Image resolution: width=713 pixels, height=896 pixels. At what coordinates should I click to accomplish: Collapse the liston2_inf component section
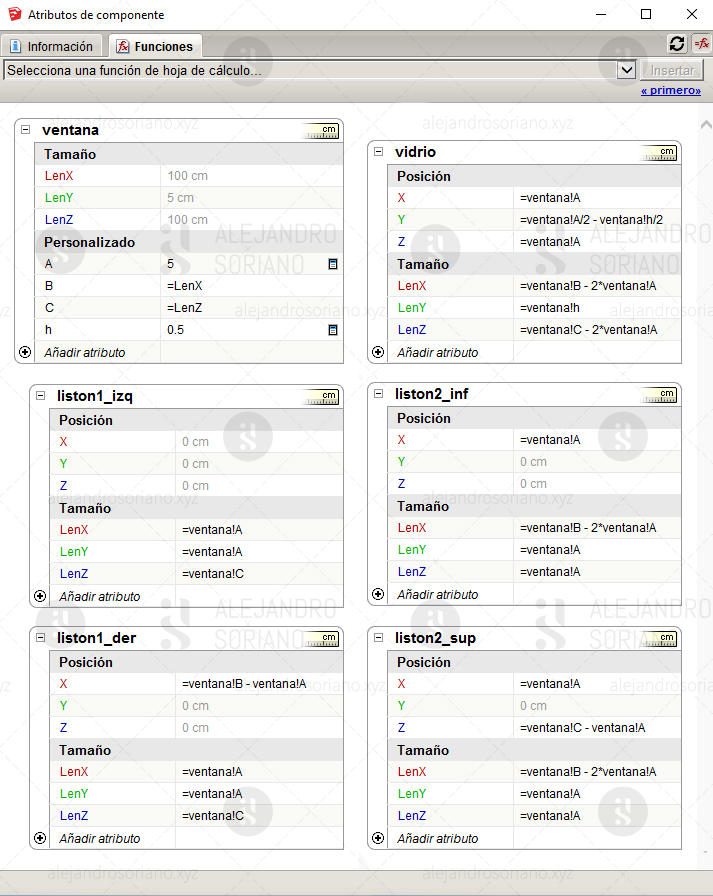(378, 394)
